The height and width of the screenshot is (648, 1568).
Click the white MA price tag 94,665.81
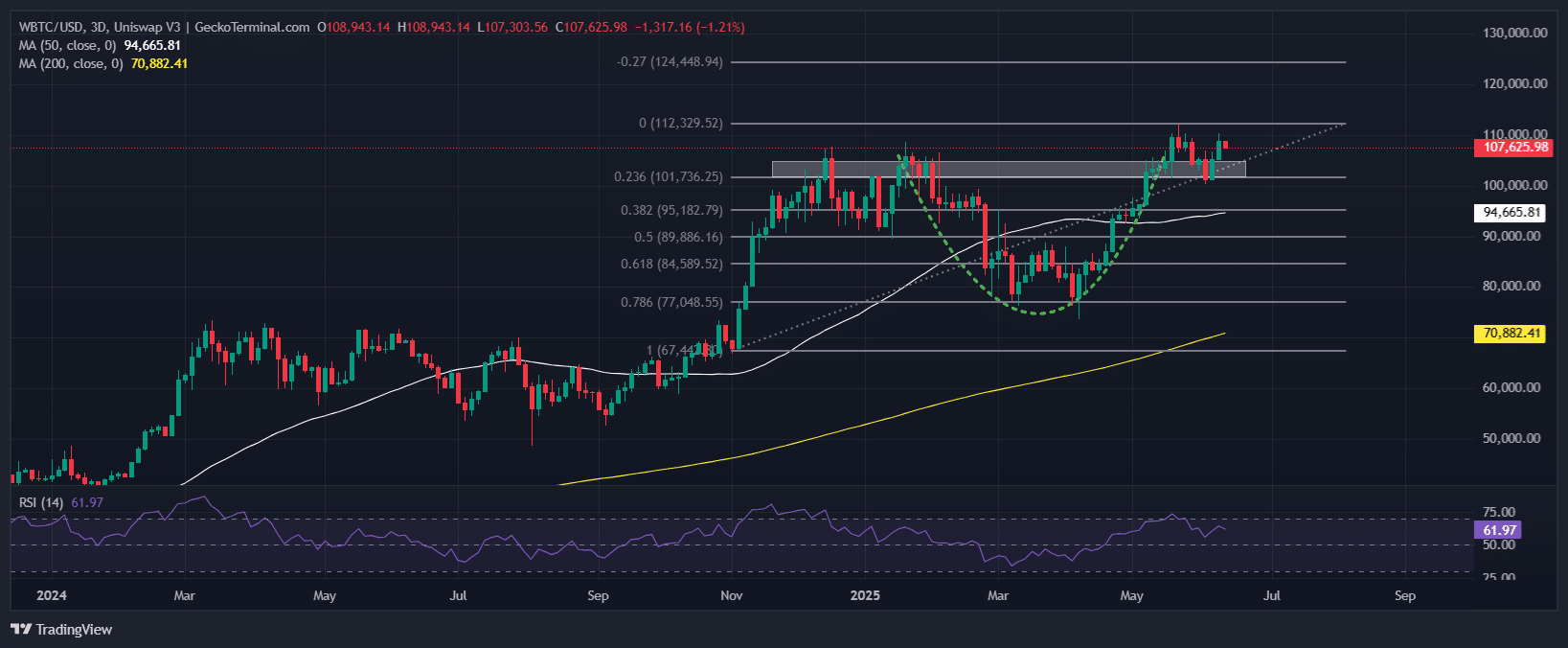tap(1509, 213)
